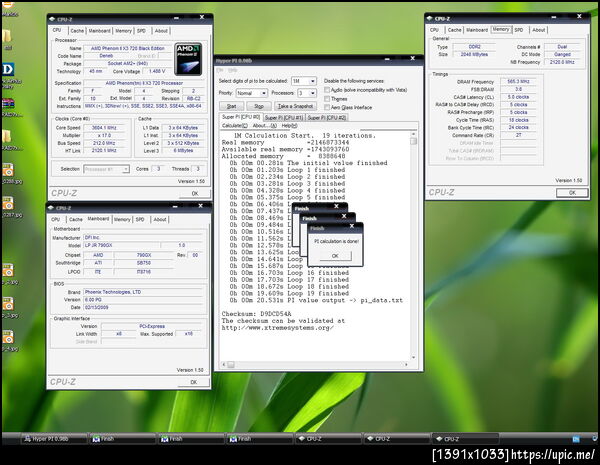
Task: Open the SPD tab in the CPU-Z processor window
Action: pos(141,31)
